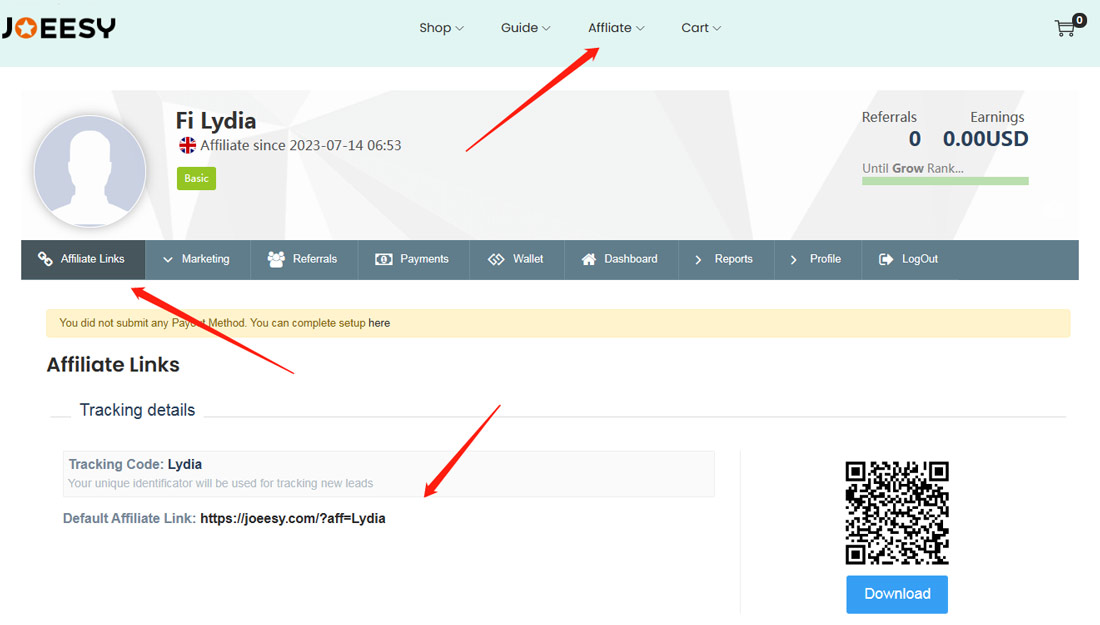
Task: Open the shopping cart icon
Action: click(x=1066, y=28)
